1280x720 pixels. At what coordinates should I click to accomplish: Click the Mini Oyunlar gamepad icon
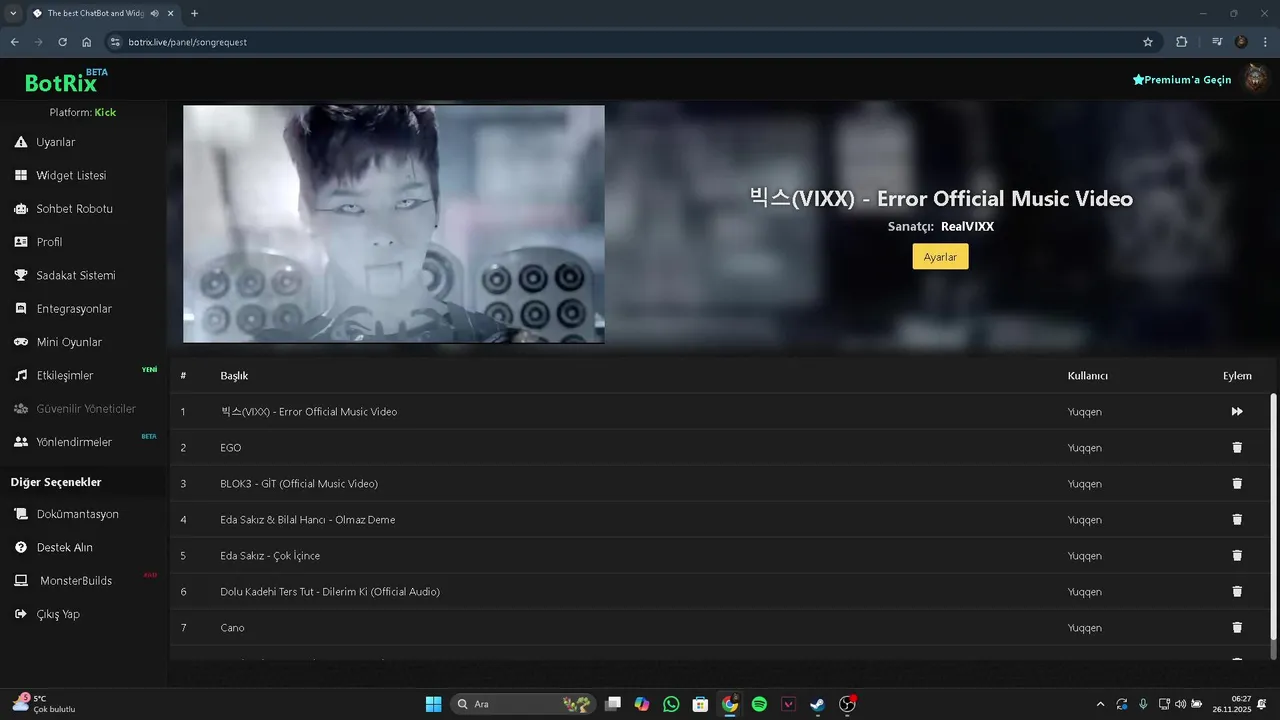pyautogui.click(x=20, y=342)
